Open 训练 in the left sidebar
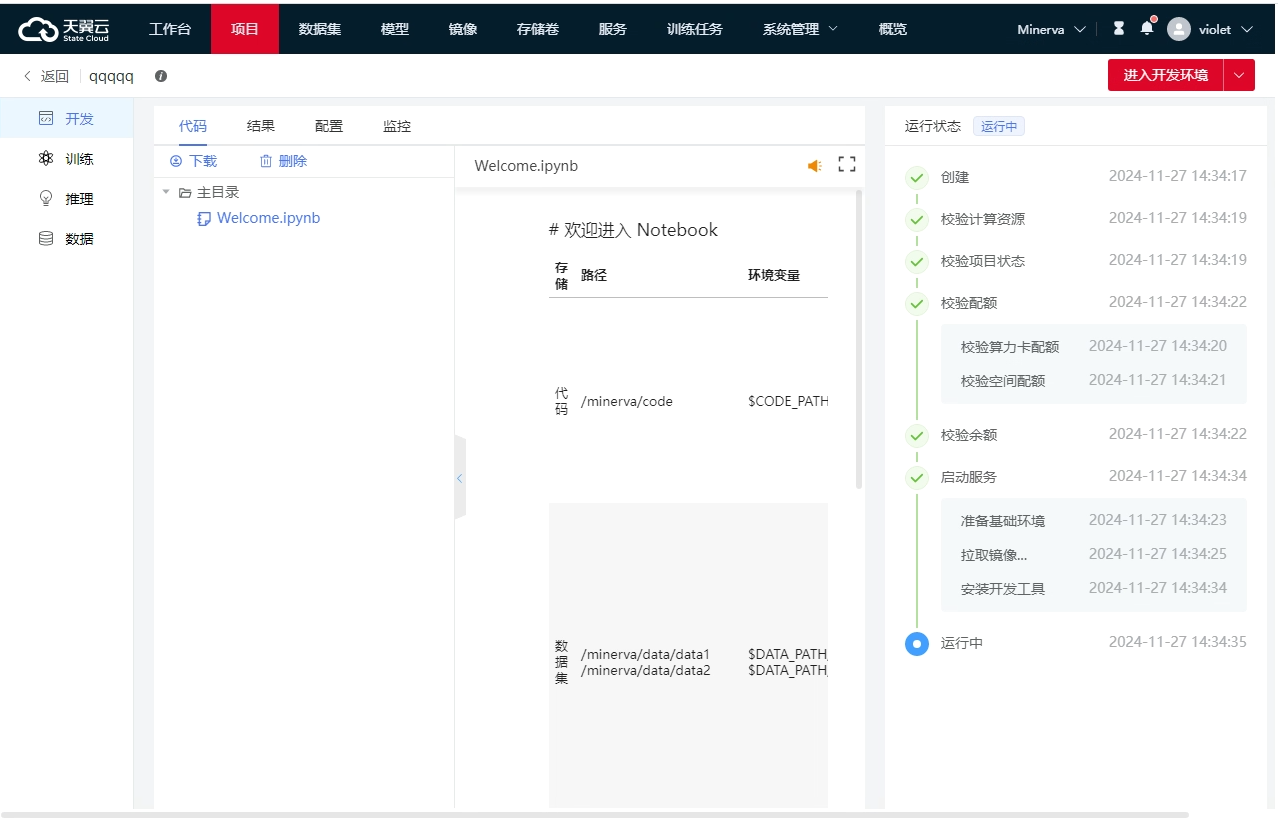Screen dimensions: 1278x818 (79, 159)
